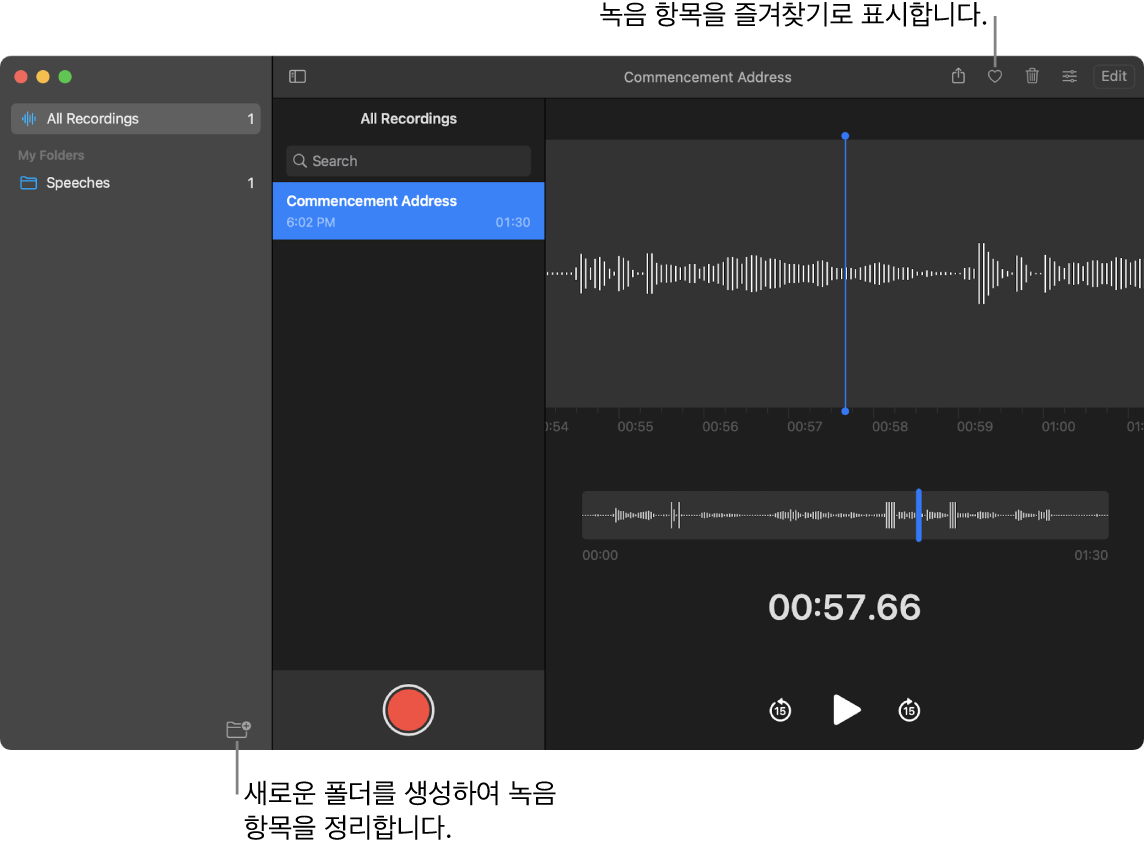Click the search magnifier icon
Screen dimensions: 1144x851
[299, 161]
